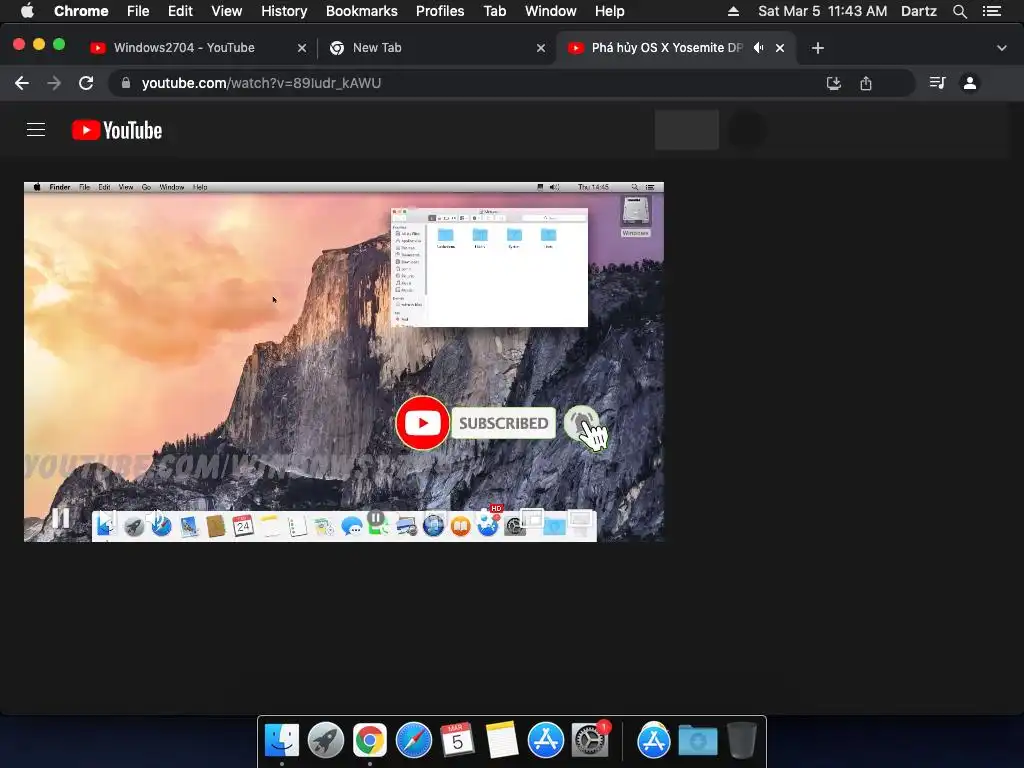Reload the page with refresh icon
Screen dimensions: 1024x768
click(x=86, y=83)
